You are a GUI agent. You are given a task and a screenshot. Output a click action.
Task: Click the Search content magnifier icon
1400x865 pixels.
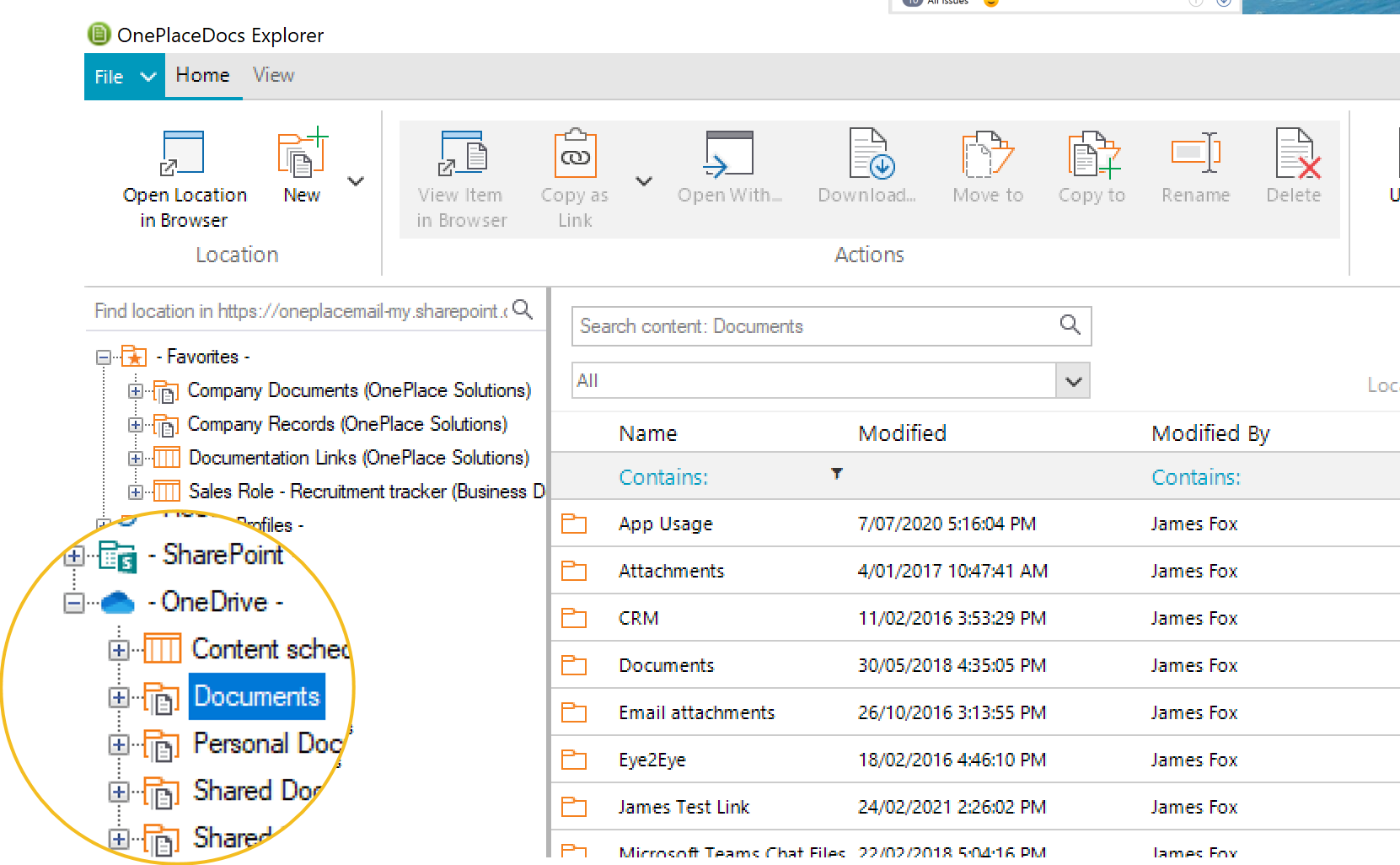point(1070,325)
